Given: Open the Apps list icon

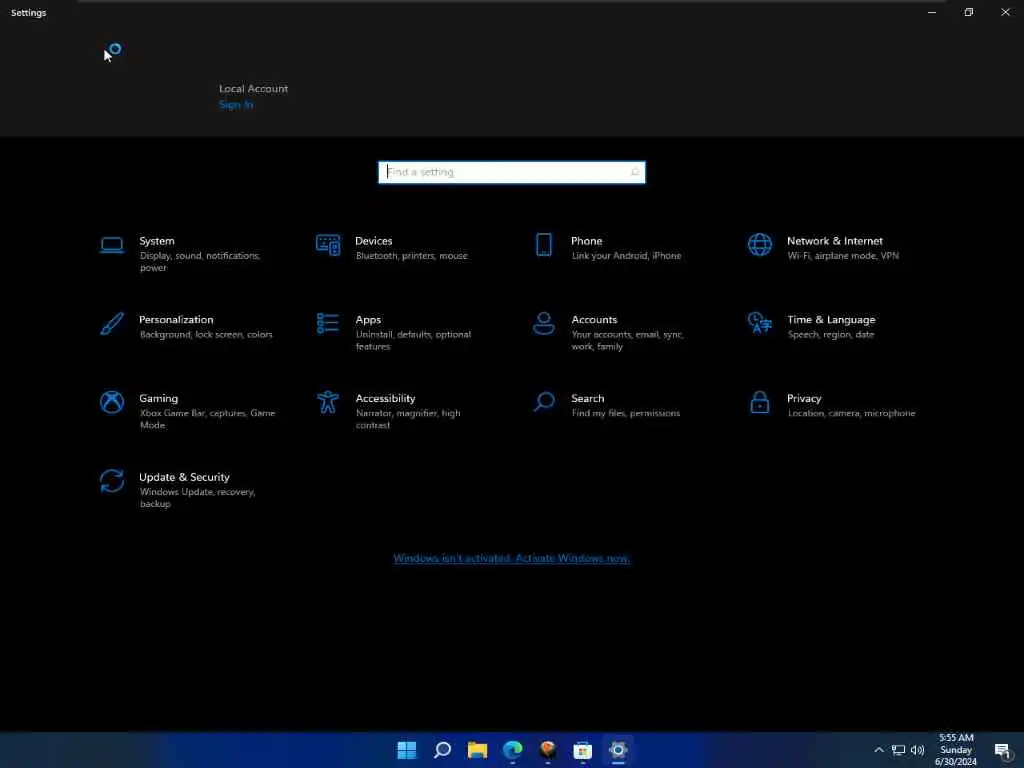Looking at the screenshot, I should 328,323.
